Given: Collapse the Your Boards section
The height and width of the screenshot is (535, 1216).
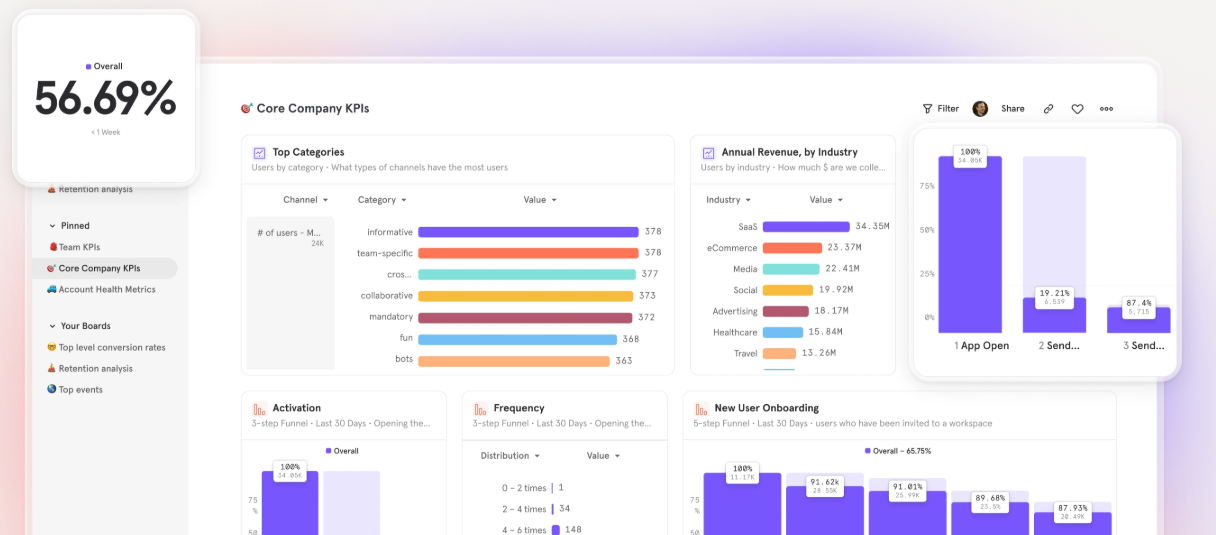Looking at the screenshot, I should click(x=52, y=326).
